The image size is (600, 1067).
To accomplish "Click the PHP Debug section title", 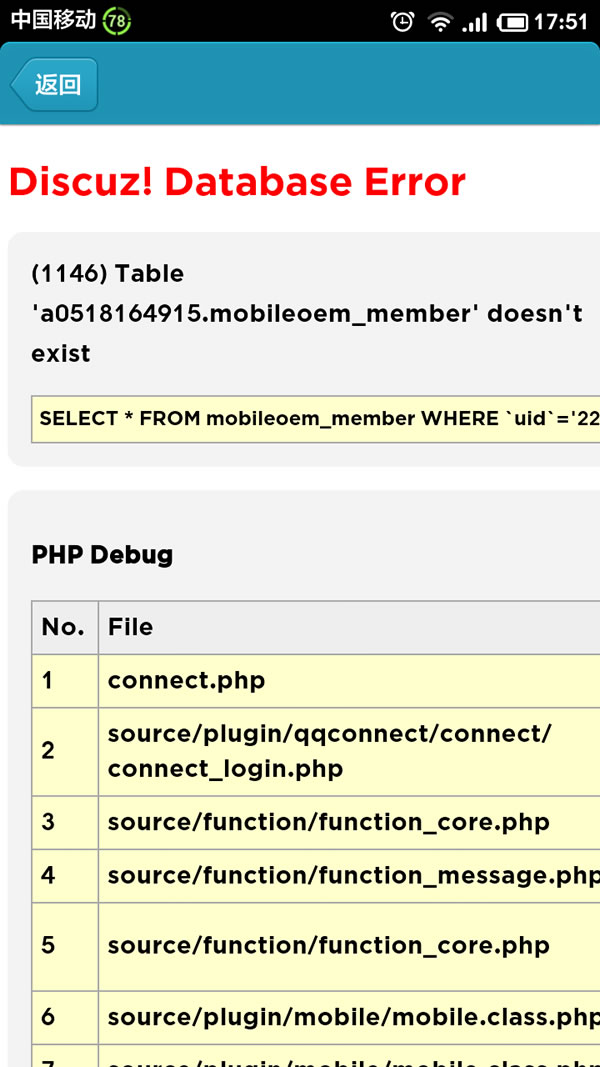I will [x=102, y=555].
